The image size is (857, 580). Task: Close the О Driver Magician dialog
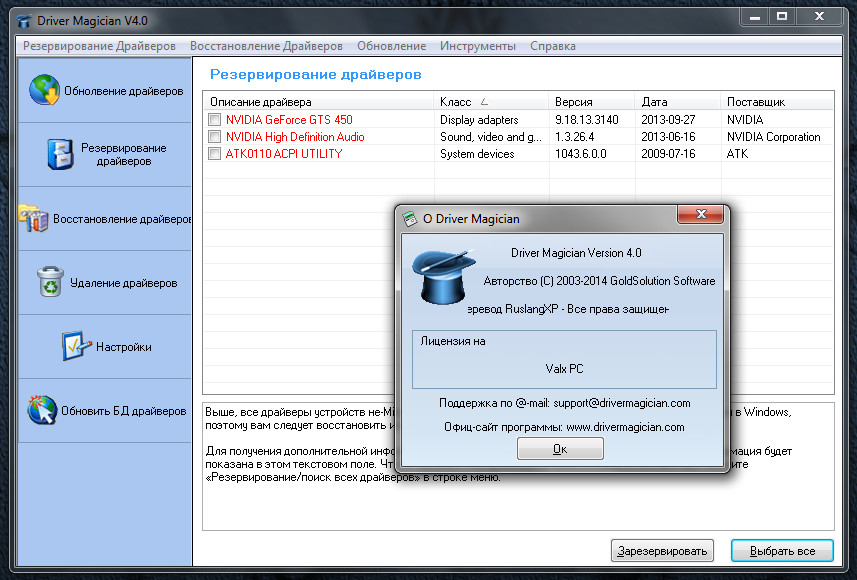pyautogui.click(x=699, y=217)
